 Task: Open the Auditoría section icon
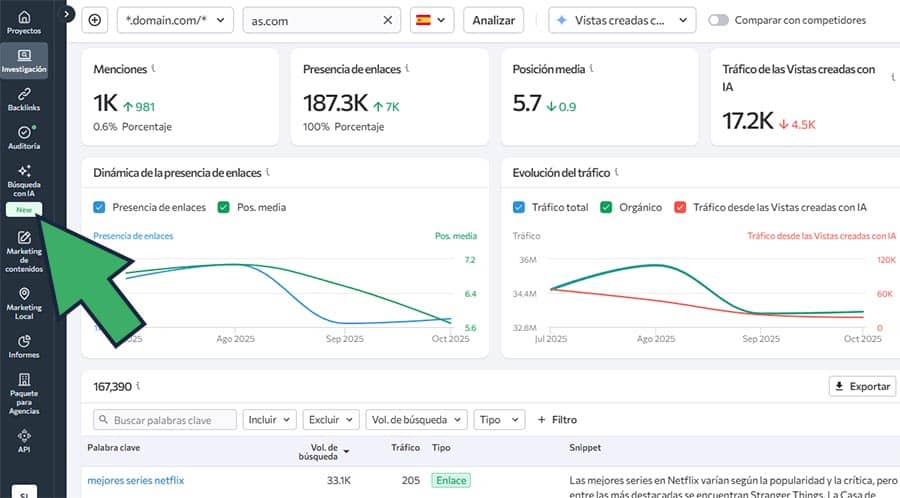click(24, 137)
